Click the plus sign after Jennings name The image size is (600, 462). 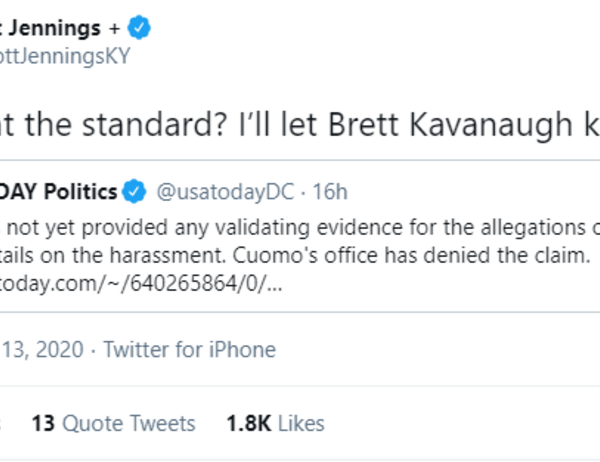pyautogui.click(x=112, y=27)
